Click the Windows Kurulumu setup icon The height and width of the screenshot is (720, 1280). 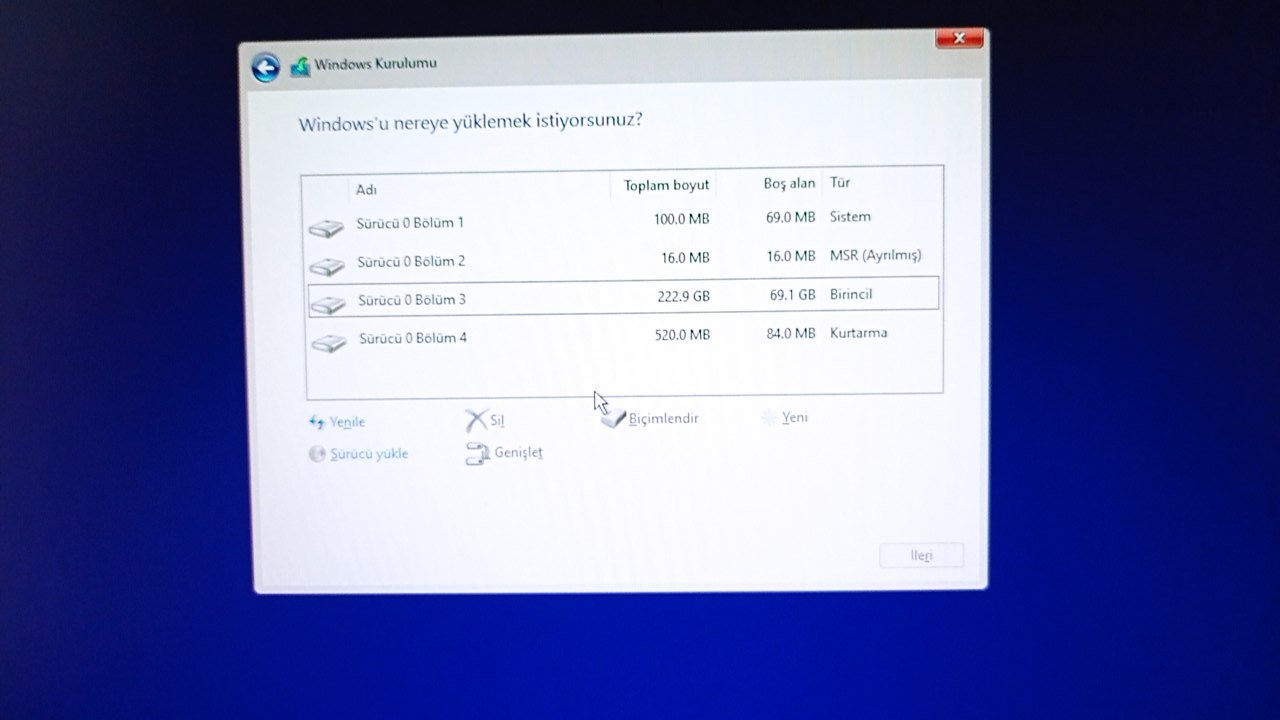coord(300,67)
